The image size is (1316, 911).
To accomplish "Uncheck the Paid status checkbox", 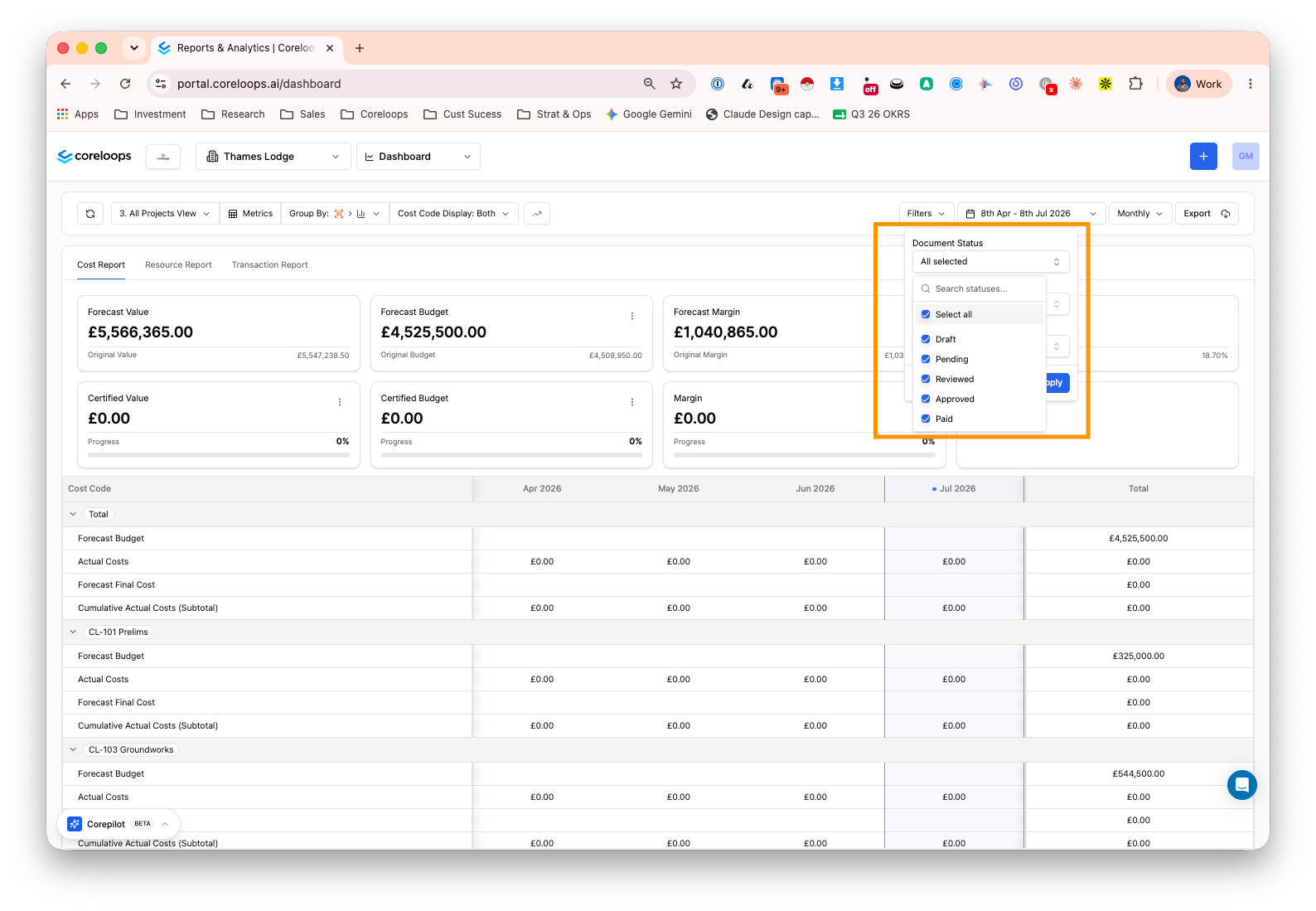I will [926, 419].
